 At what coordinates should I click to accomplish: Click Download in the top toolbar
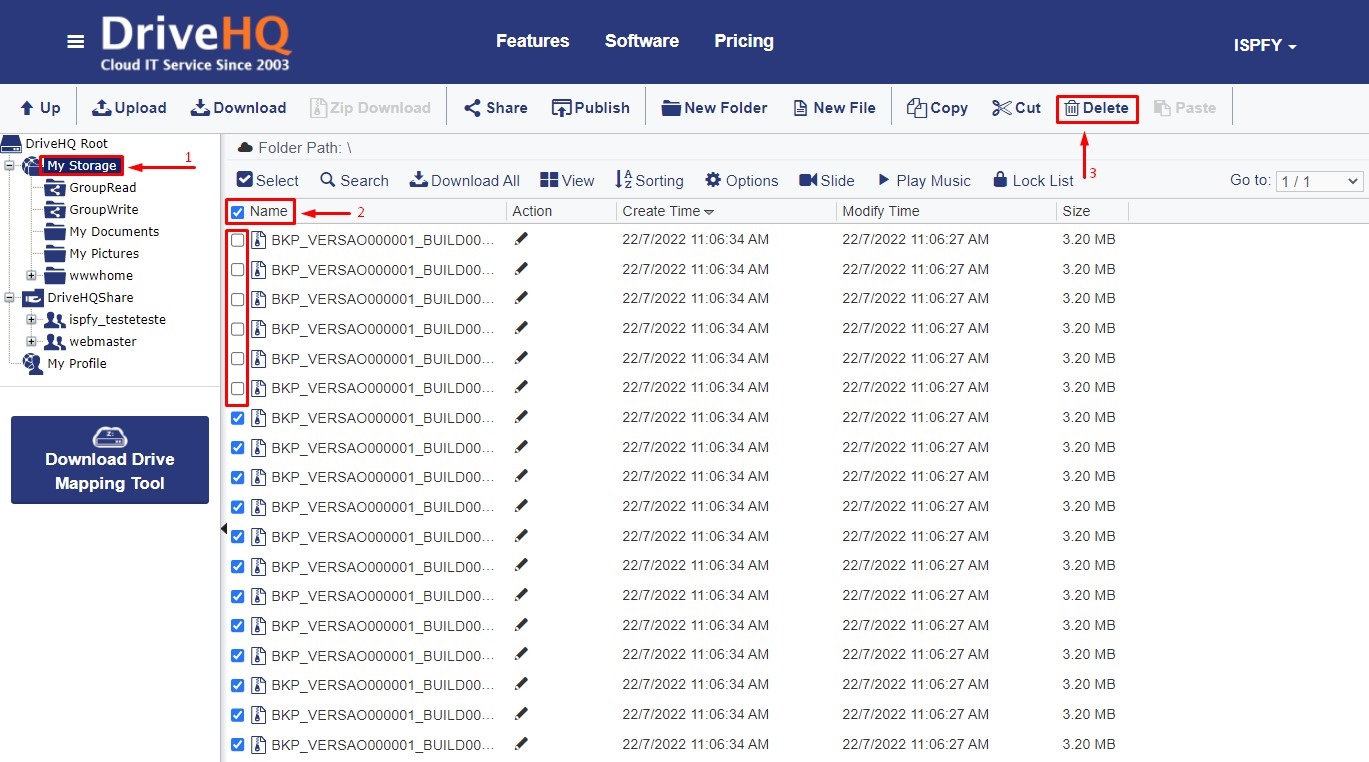tap(238, 108)
